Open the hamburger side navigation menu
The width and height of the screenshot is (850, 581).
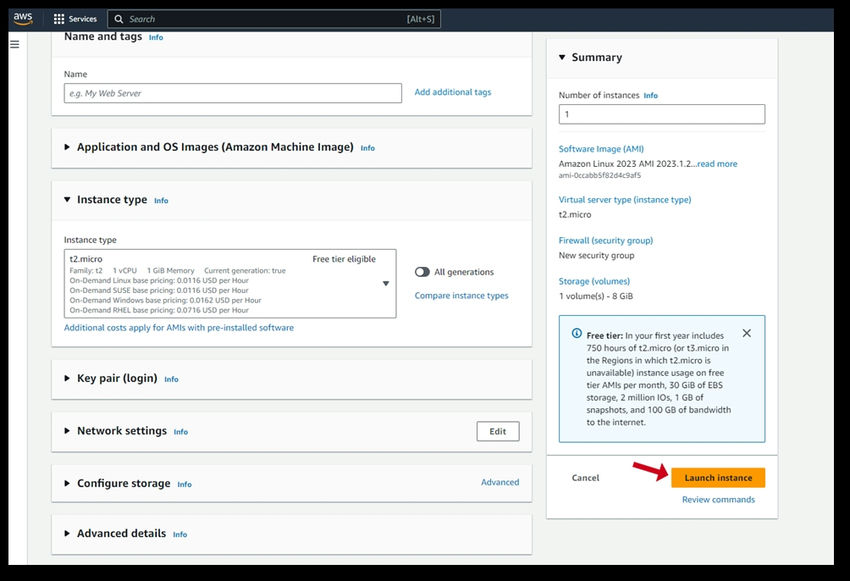[15, 44]
